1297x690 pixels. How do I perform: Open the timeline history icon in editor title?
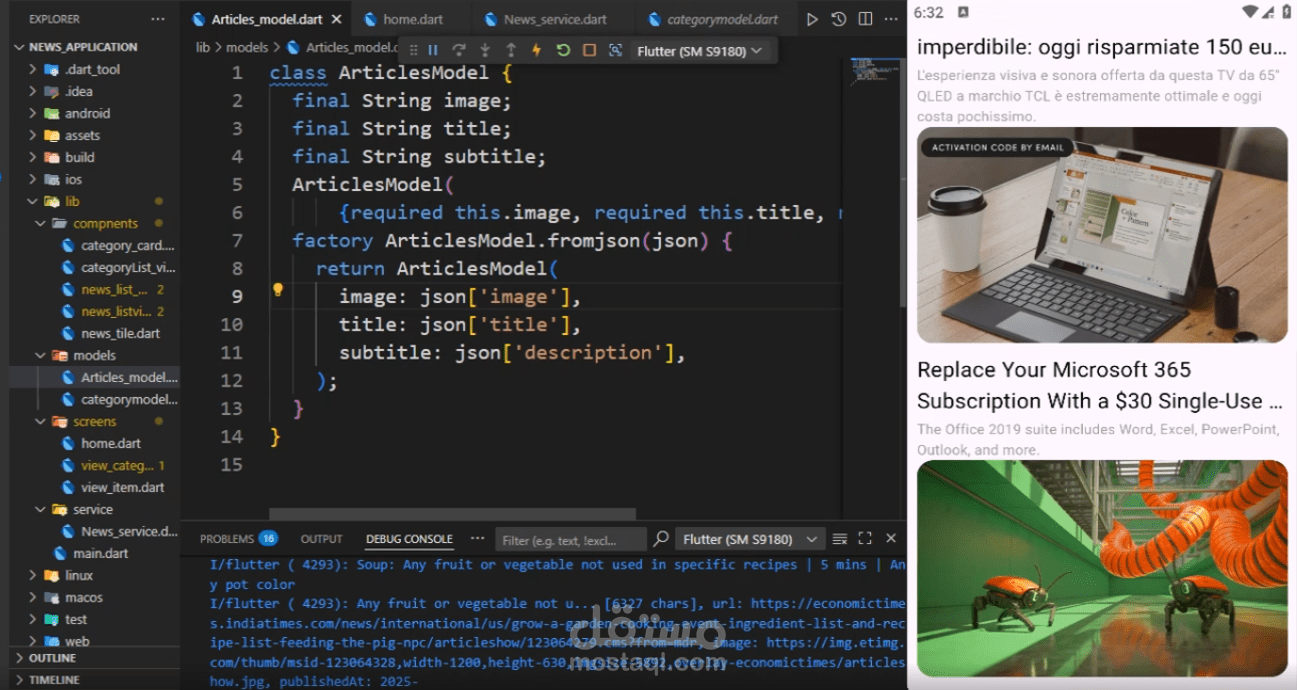tap(839, 19)
